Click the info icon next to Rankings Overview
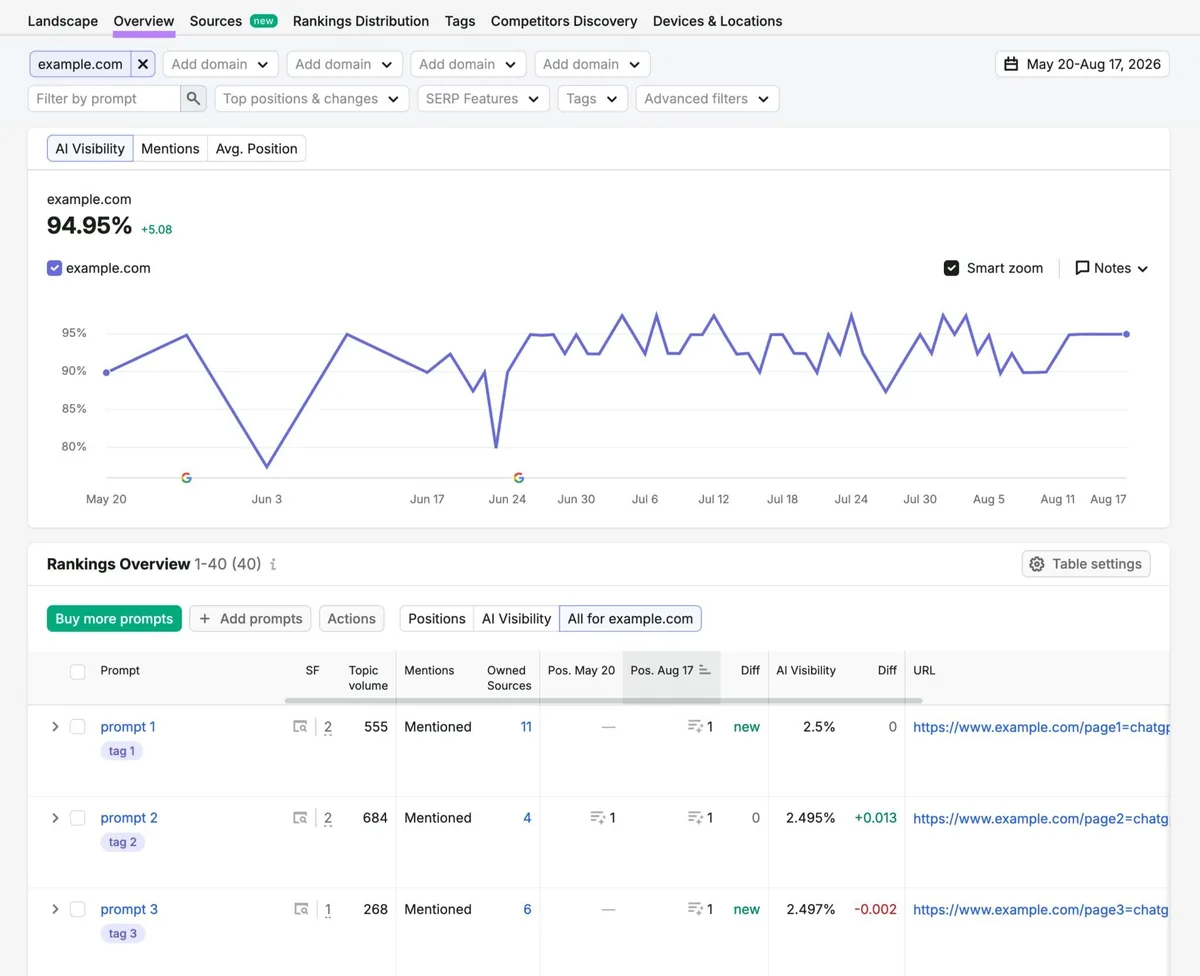Viewport: 1200px width, 976px height. click(x=273, y=564)
